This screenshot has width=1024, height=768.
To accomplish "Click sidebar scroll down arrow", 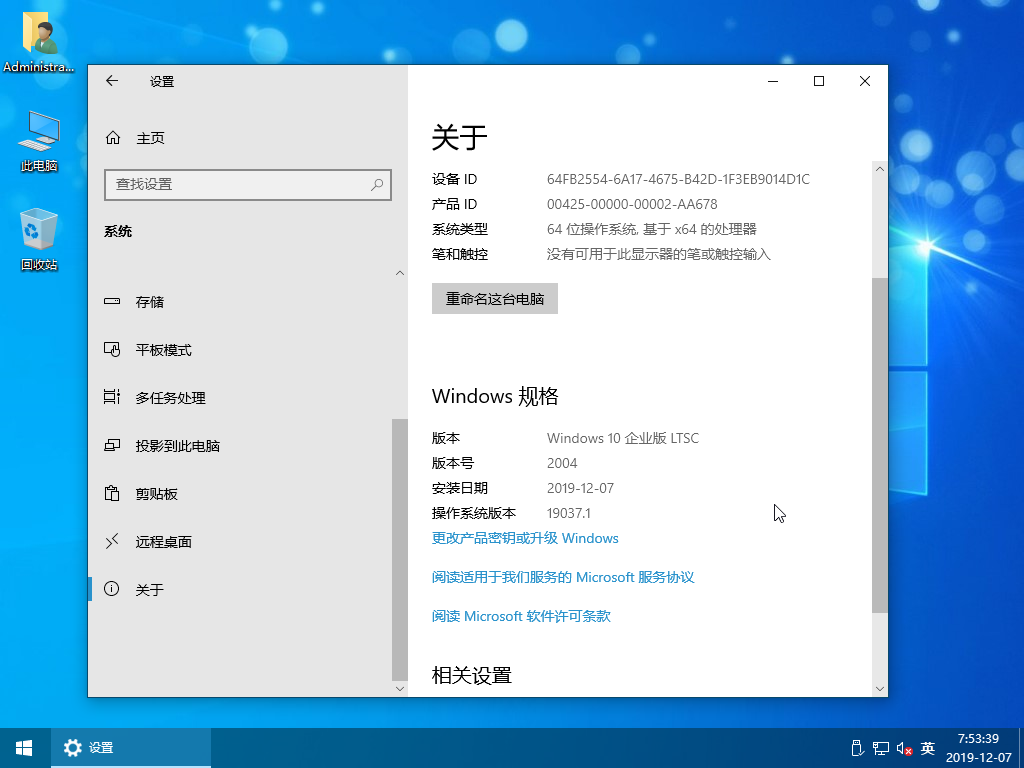I will 400,688.
